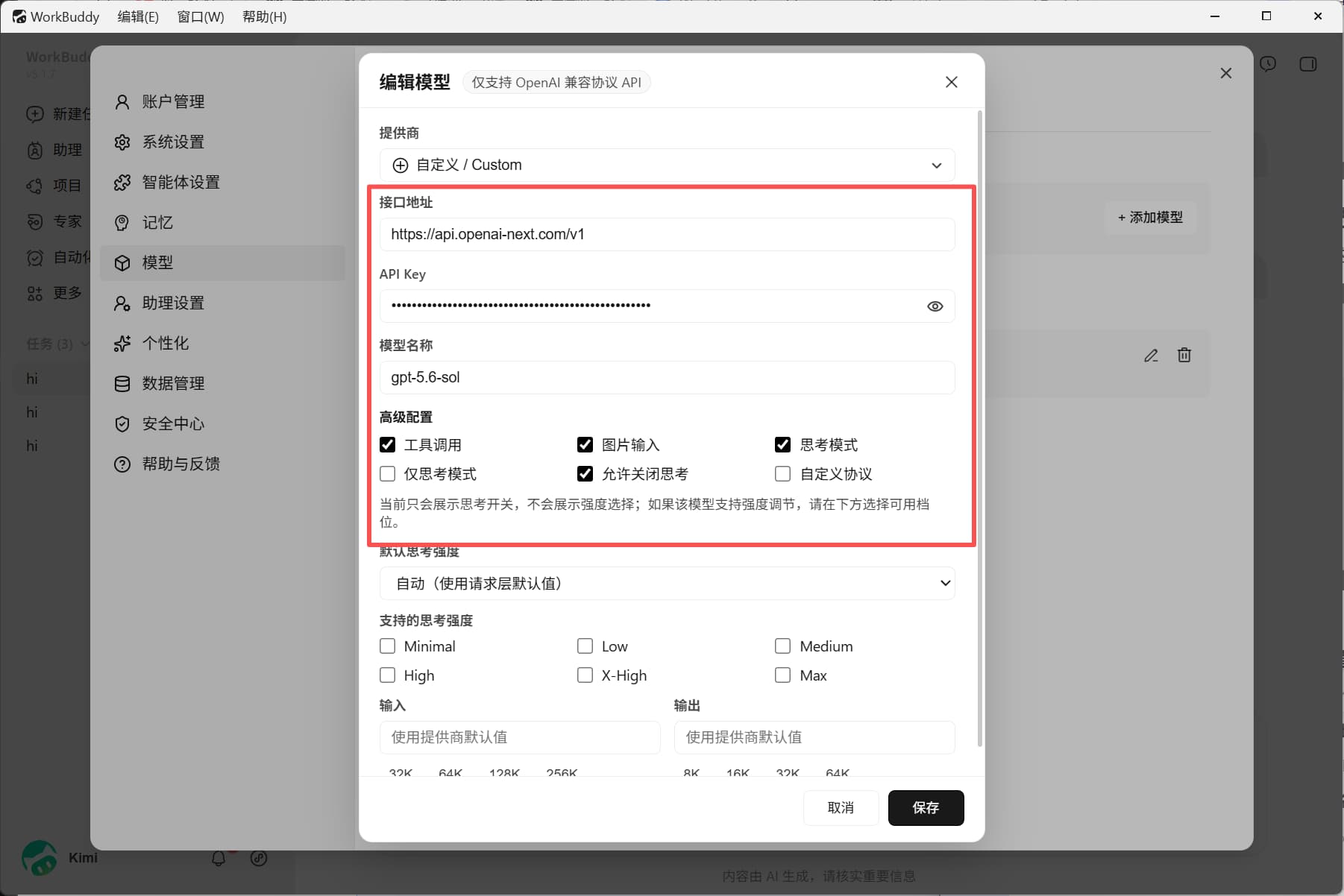The height and width of the screenshot is (896, 1344).
Task: Open the 窗口(W) menu
Action: pyautogui.click(x=201, y=16)
